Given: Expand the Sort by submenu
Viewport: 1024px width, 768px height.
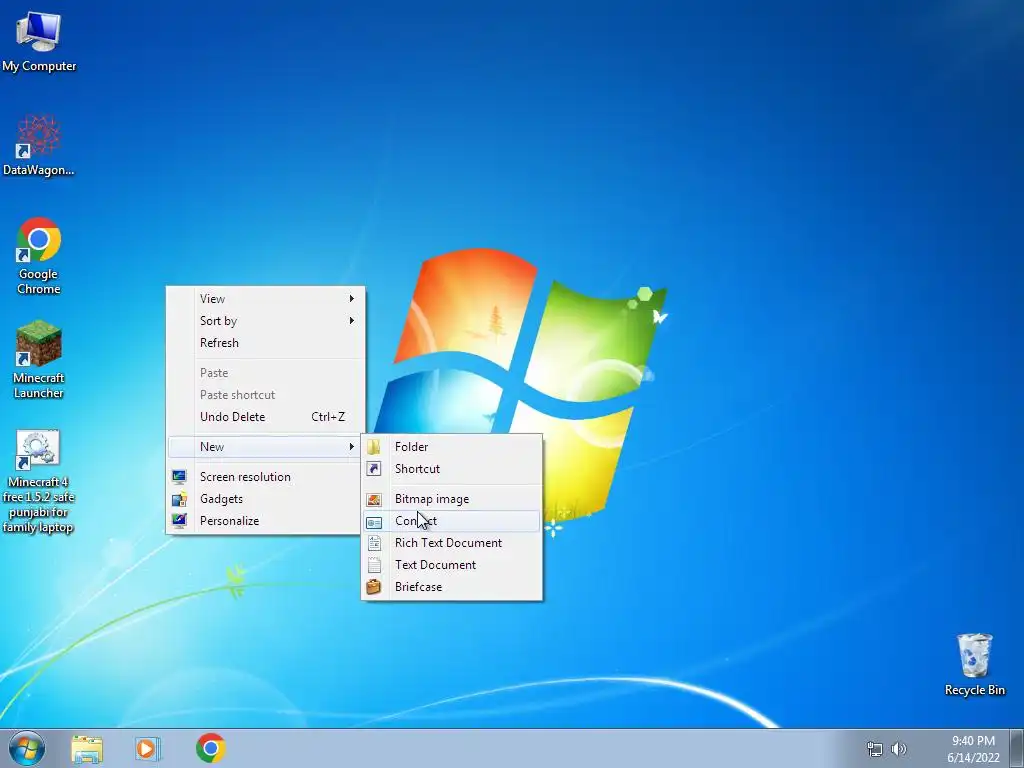Looking at the screenshot, I should point(264,321).
